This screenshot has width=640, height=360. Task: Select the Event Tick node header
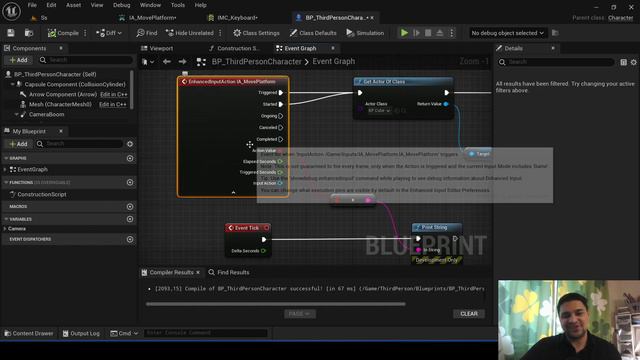(x=248, y=228)
